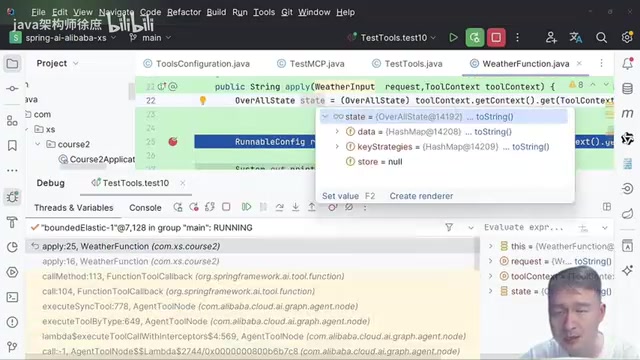
Task: Expand the keyStrategies HashMap node
Action: (x=337, y=147)
